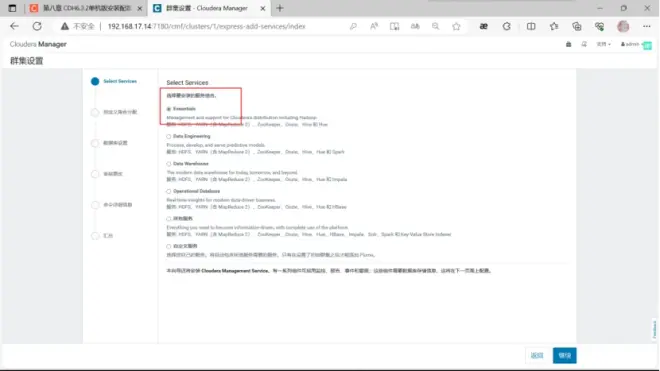Image resolution: width=660 pixels, height=371 pixels.
Task: Open the favorites list icon
Action: coord(554,26)
